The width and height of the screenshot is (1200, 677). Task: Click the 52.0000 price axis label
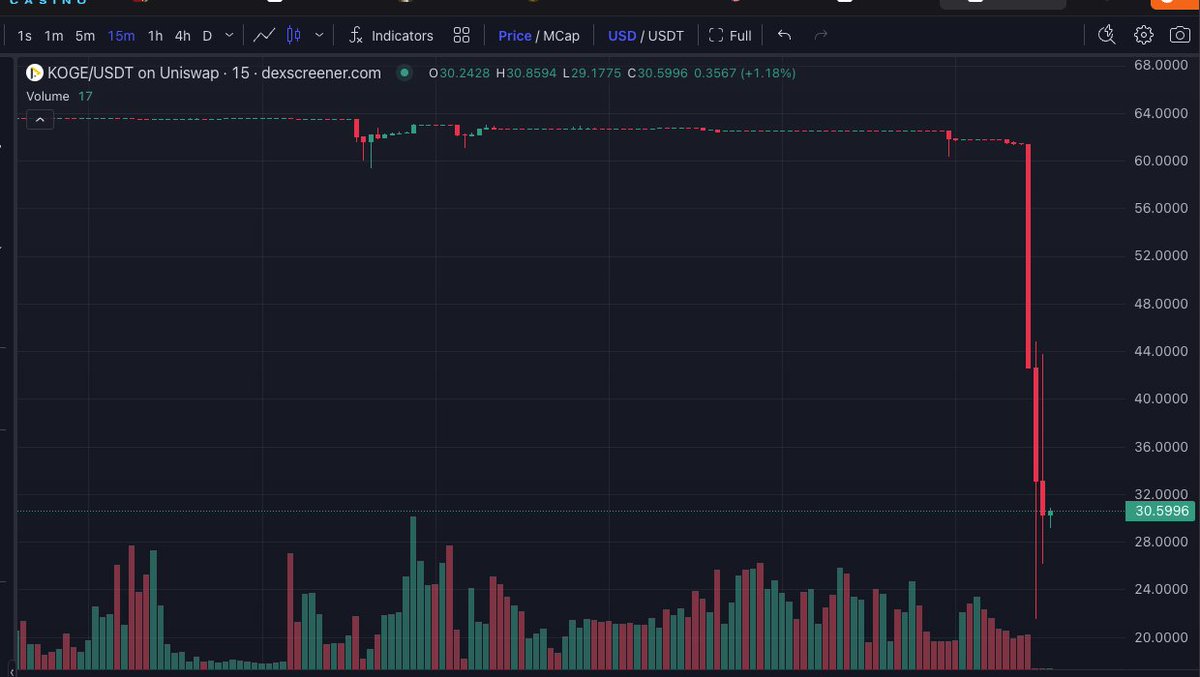[x=1160, y=255]
